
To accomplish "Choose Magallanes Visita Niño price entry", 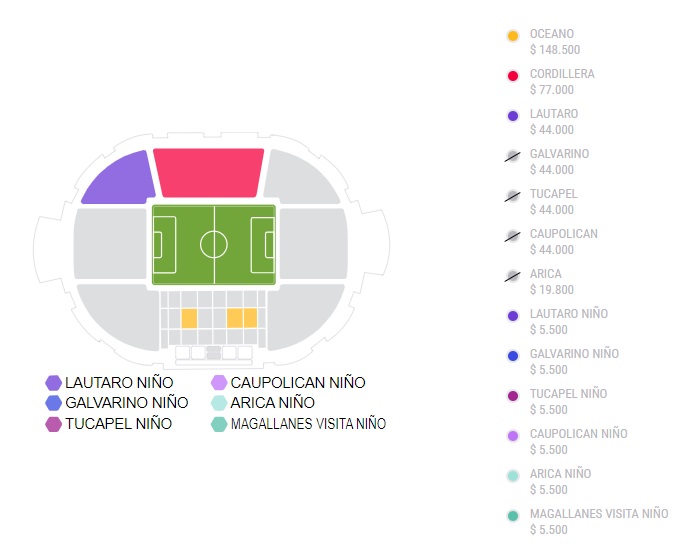I will coord(598,522).
